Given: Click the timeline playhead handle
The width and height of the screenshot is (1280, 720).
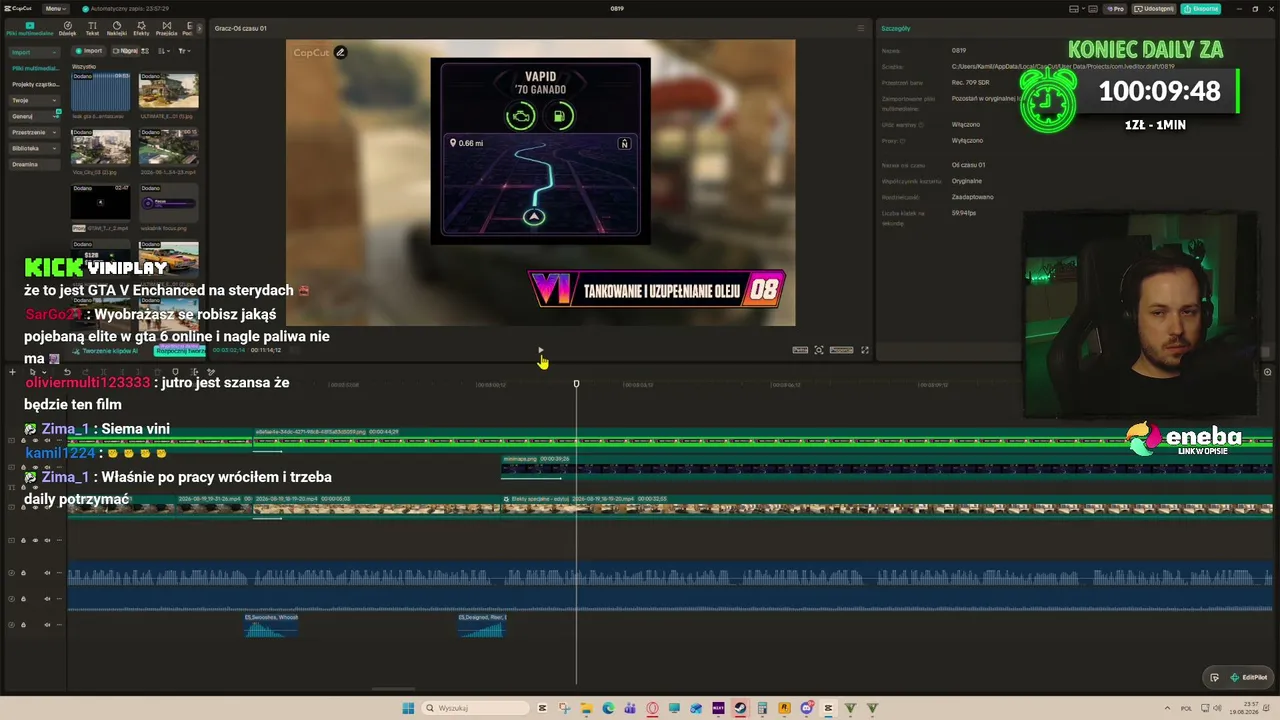Looking at the screenshot, I should point(576,384).
